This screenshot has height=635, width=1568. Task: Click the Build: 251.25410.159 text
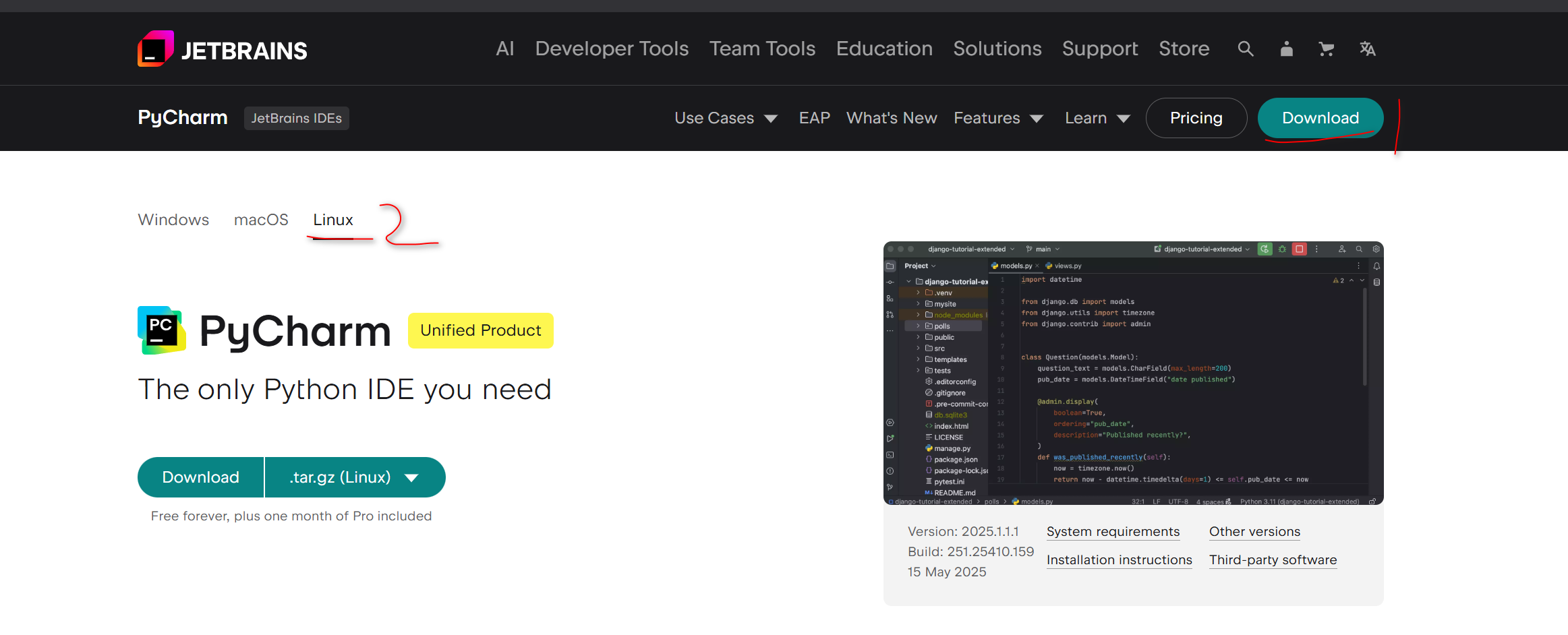(970, 552)
